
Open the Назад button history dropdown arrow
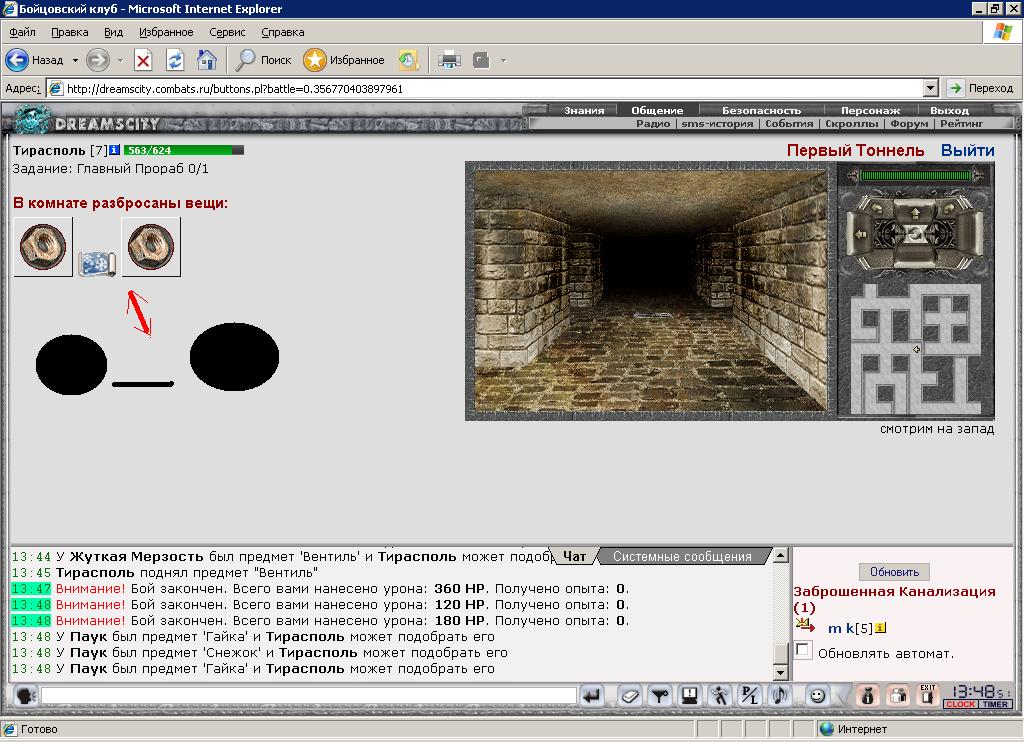[x=75, y=60]
